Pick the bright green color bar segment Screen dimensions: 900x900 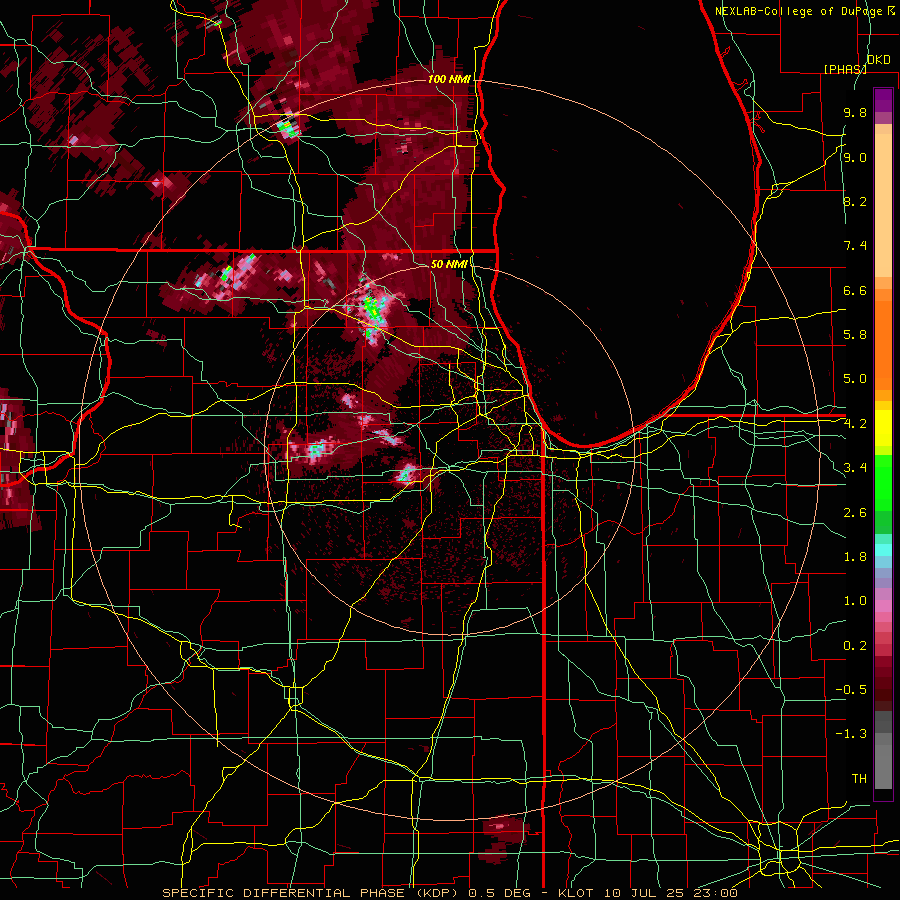883,482
